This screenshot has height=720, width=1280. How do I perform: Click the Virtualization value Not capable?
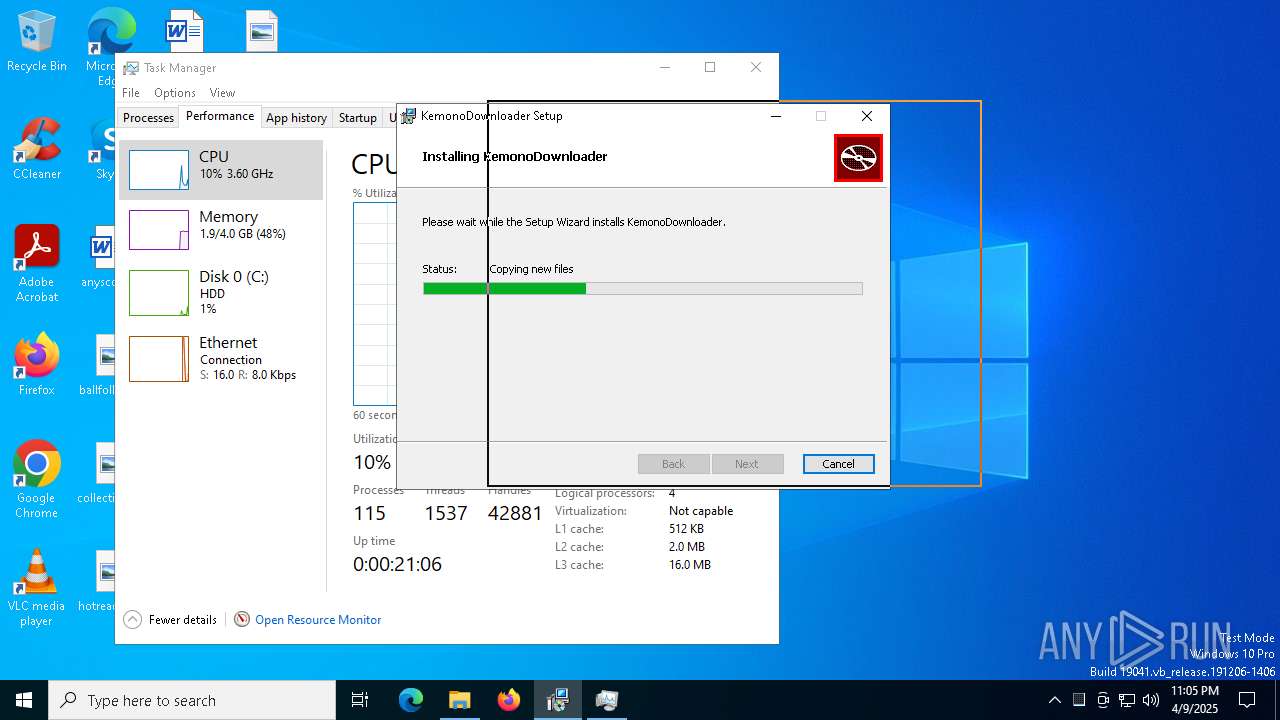point(701,511)
